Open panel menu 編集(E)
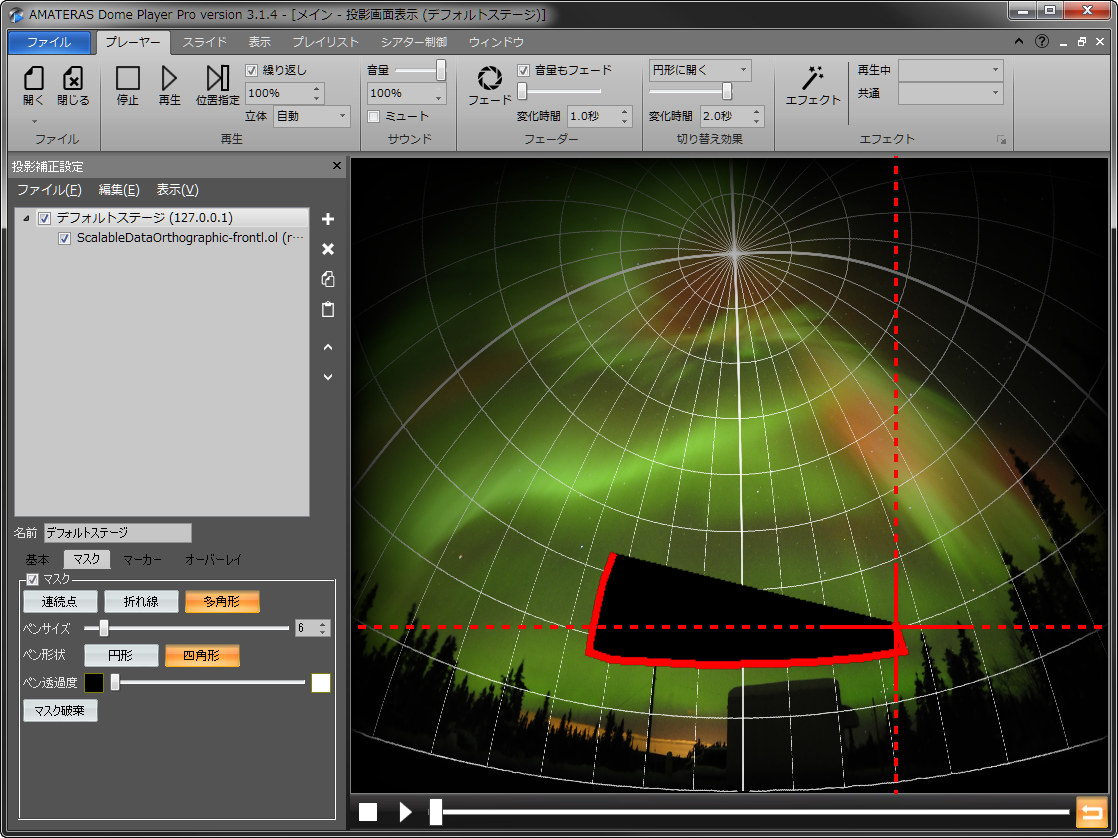Image resolution: width=1118 pixels, height=838 pixels. point(119,190)
